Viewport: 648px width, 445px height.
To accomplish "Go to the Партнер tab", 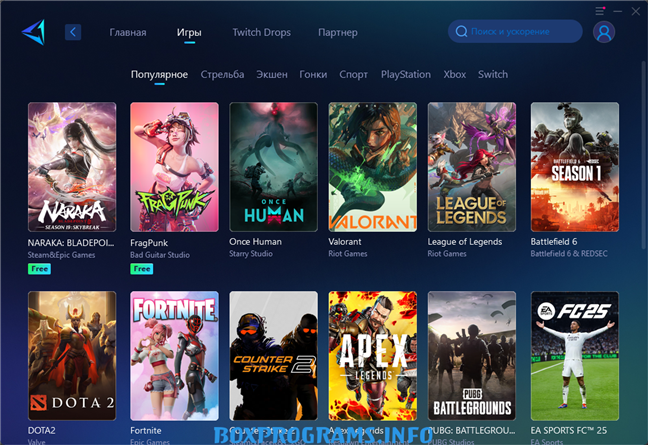I will [x=338, y=32].
